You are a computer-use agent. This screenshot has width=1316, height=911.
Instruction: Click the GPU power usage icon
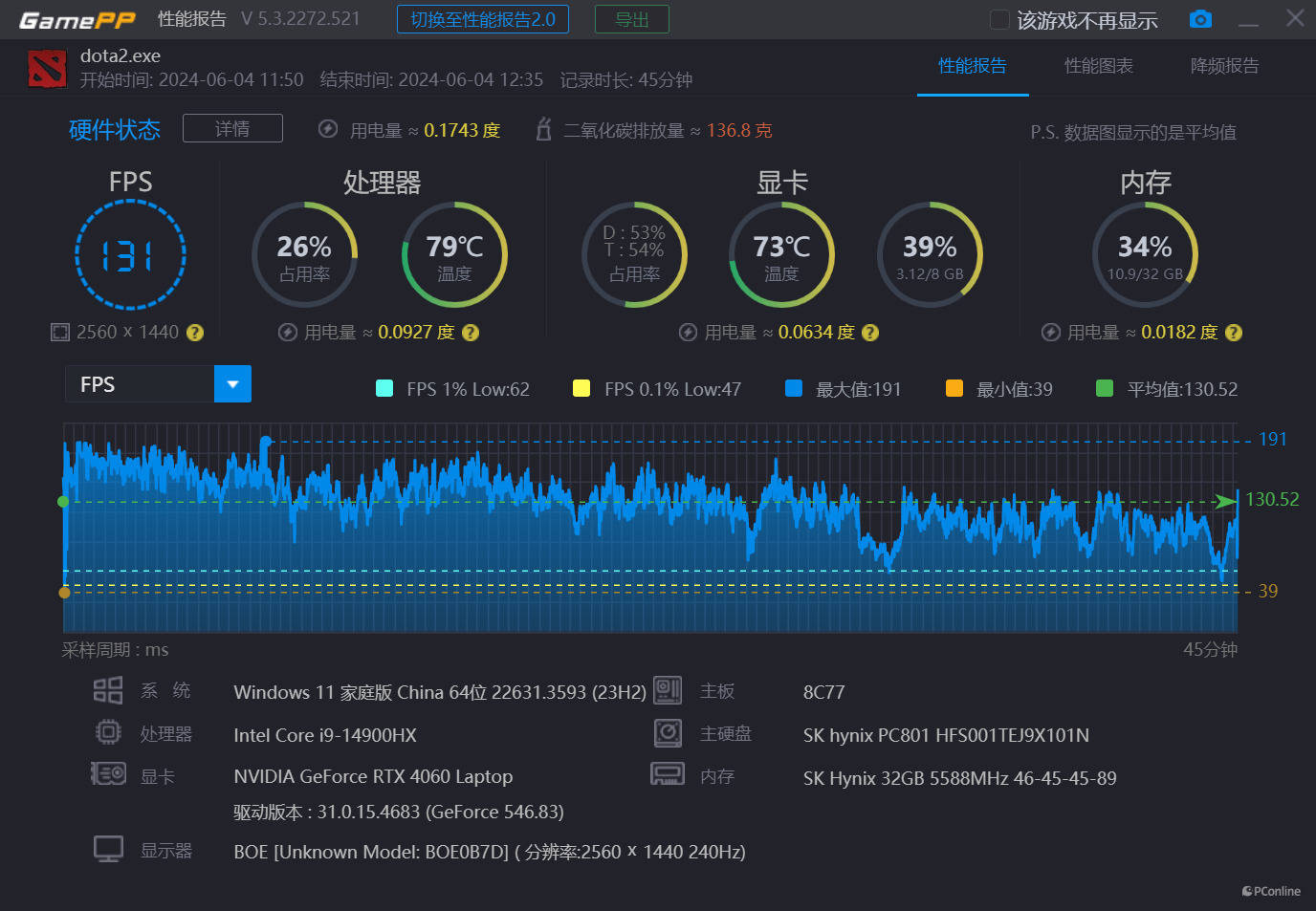[688, 333]
